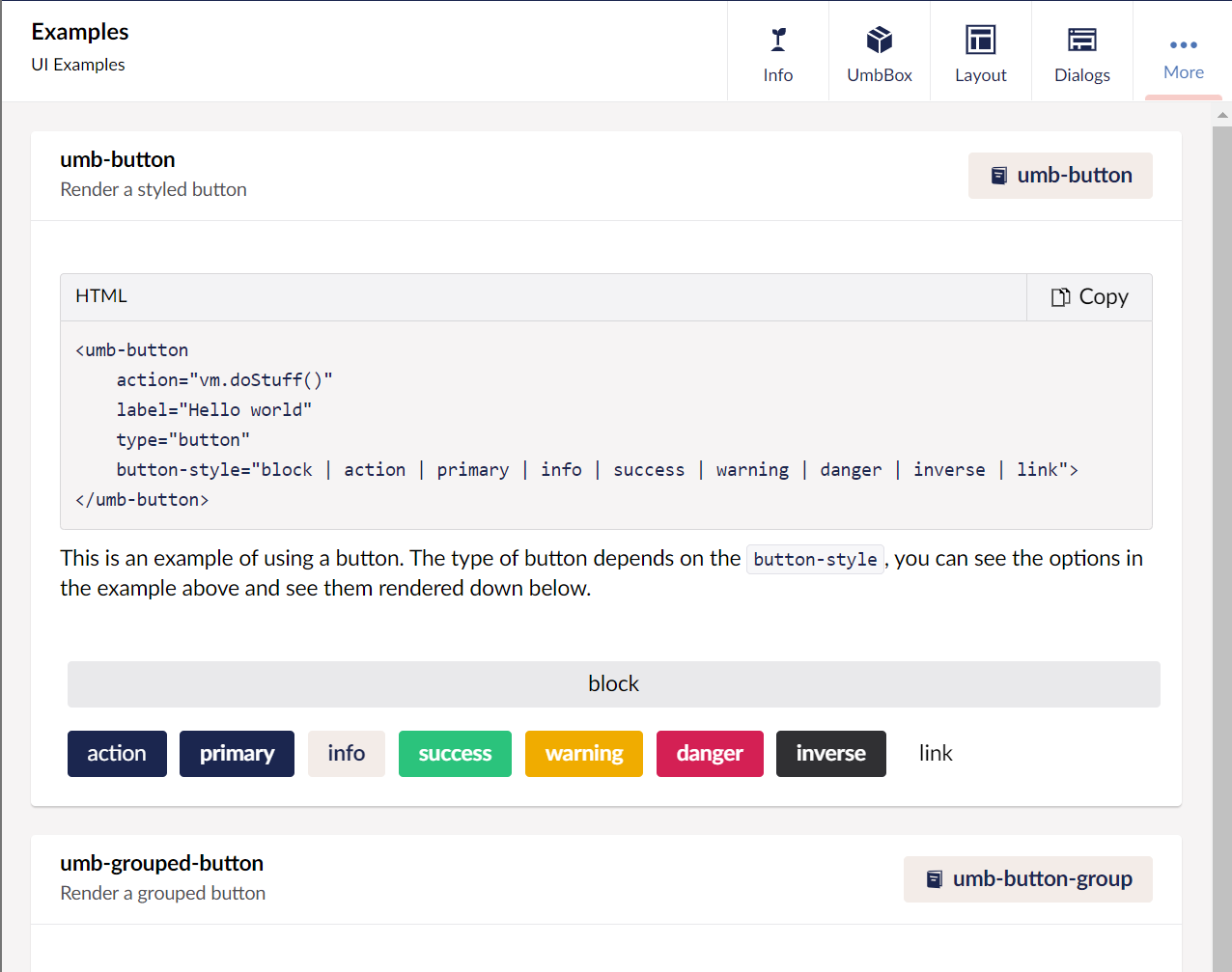Click the 'HTML' code block label
The image size is (1232, 972).
point(101,296)
